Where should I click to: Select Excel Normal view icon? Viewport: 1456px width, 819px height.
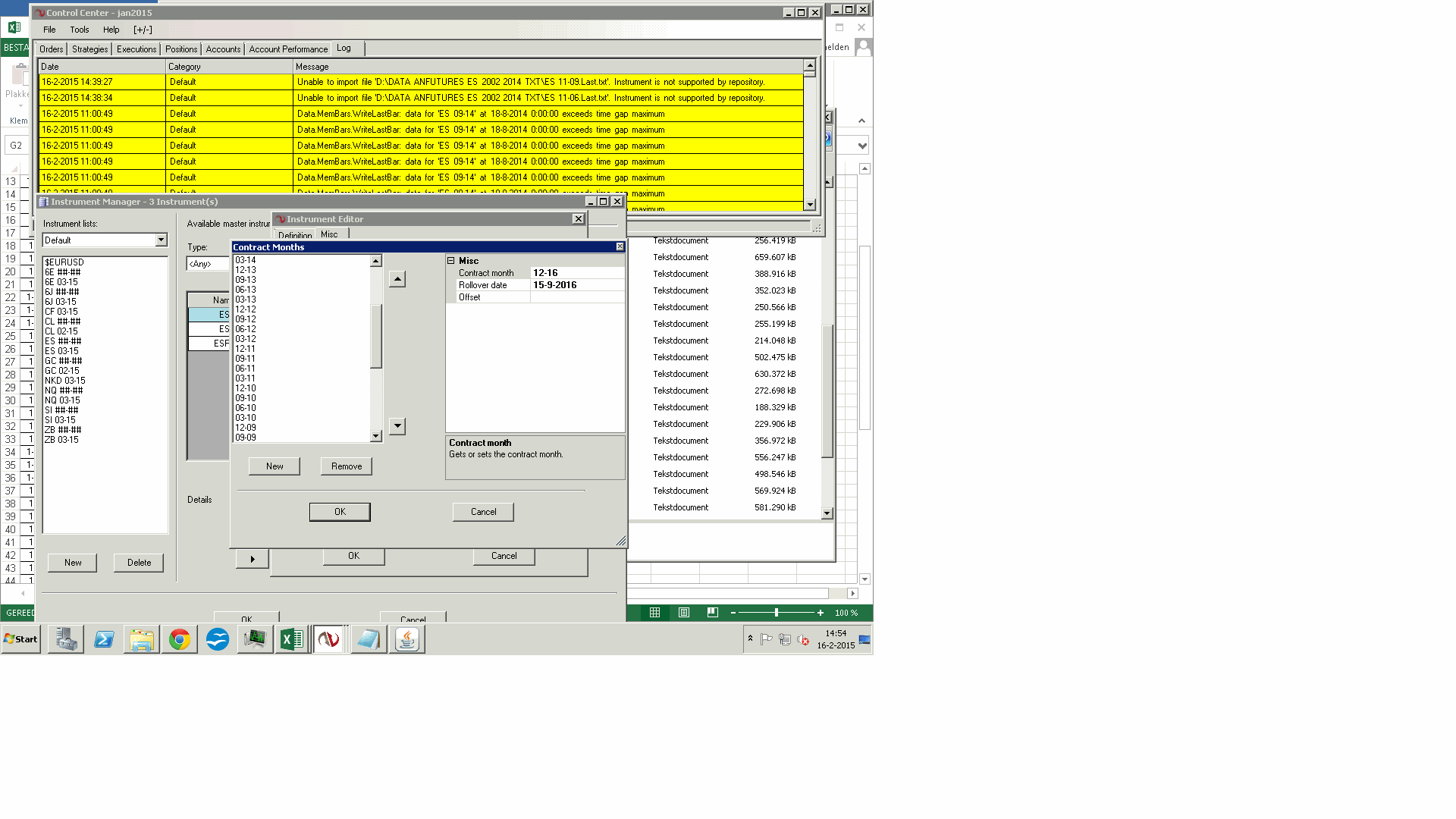[x=654, y=613]
